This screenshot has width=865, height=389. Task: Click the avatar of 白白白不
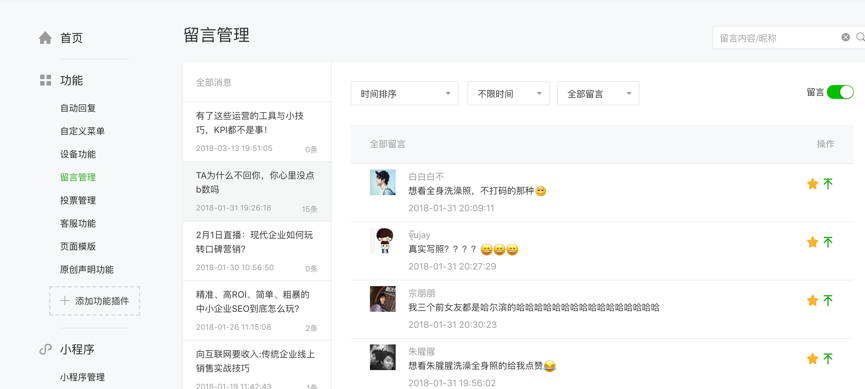pyautogui.click(x=382, y=182)
